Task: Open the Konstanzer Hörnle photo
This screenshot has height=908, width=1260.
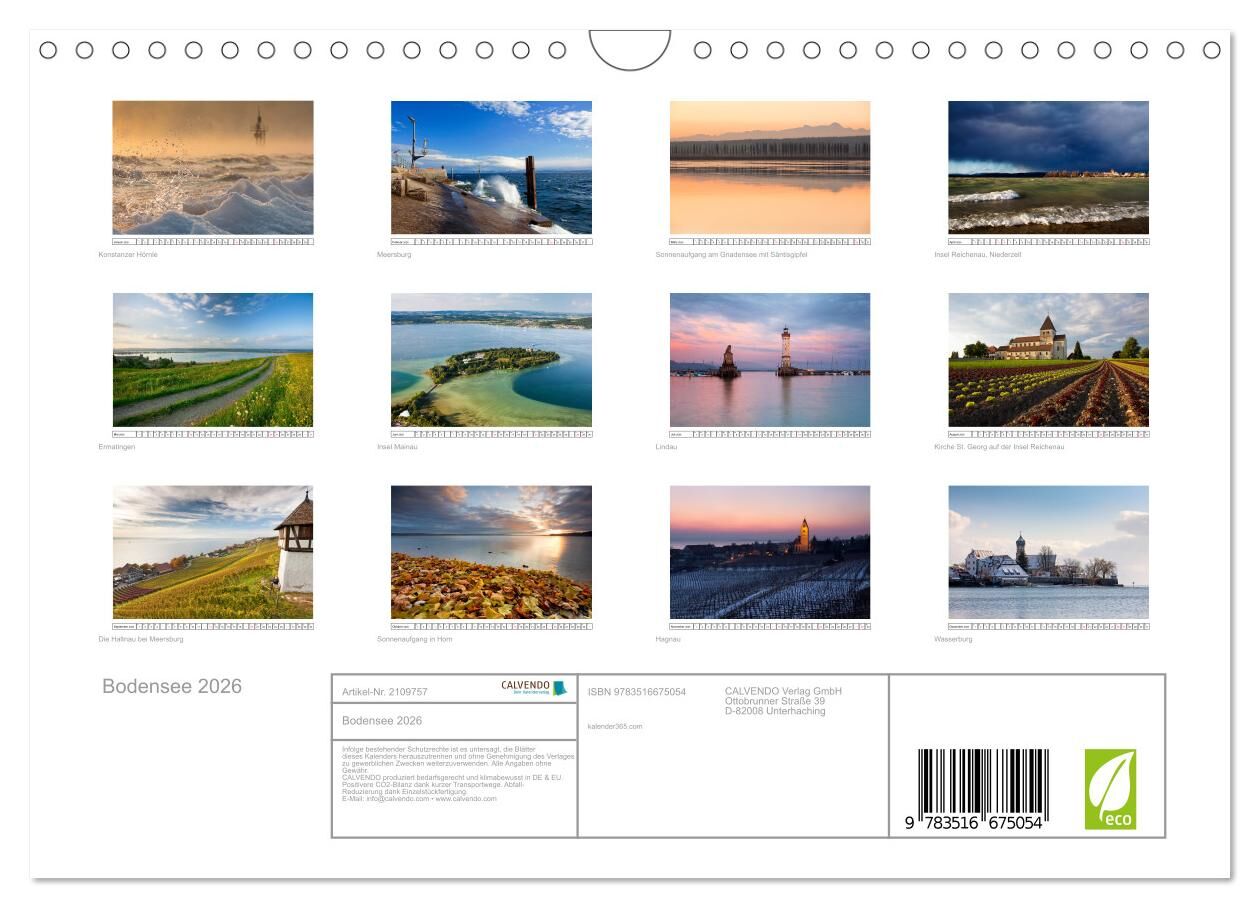Action: tap(213, 167)
